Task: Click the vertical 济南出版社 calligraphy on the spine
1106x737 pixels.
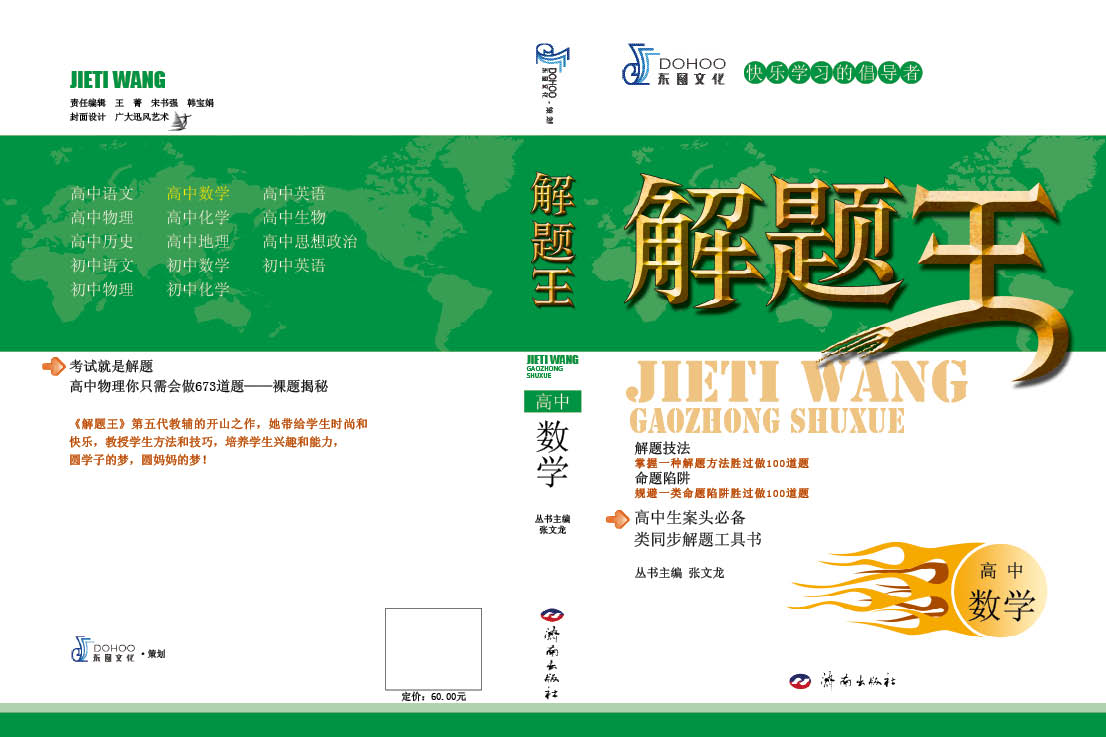Action: (x=552, y=662)
